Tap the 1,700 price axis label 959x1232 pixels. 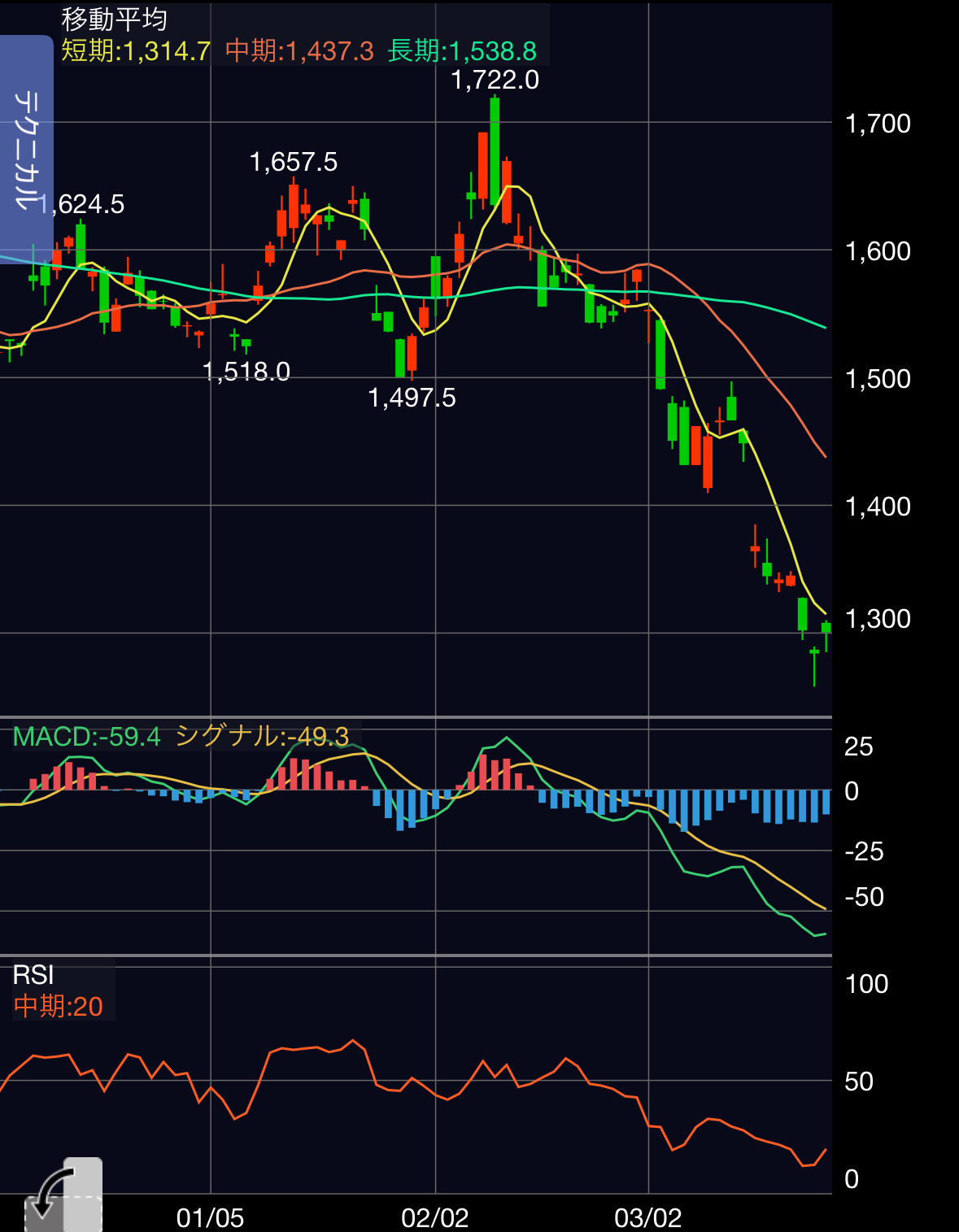coord(878,124)
